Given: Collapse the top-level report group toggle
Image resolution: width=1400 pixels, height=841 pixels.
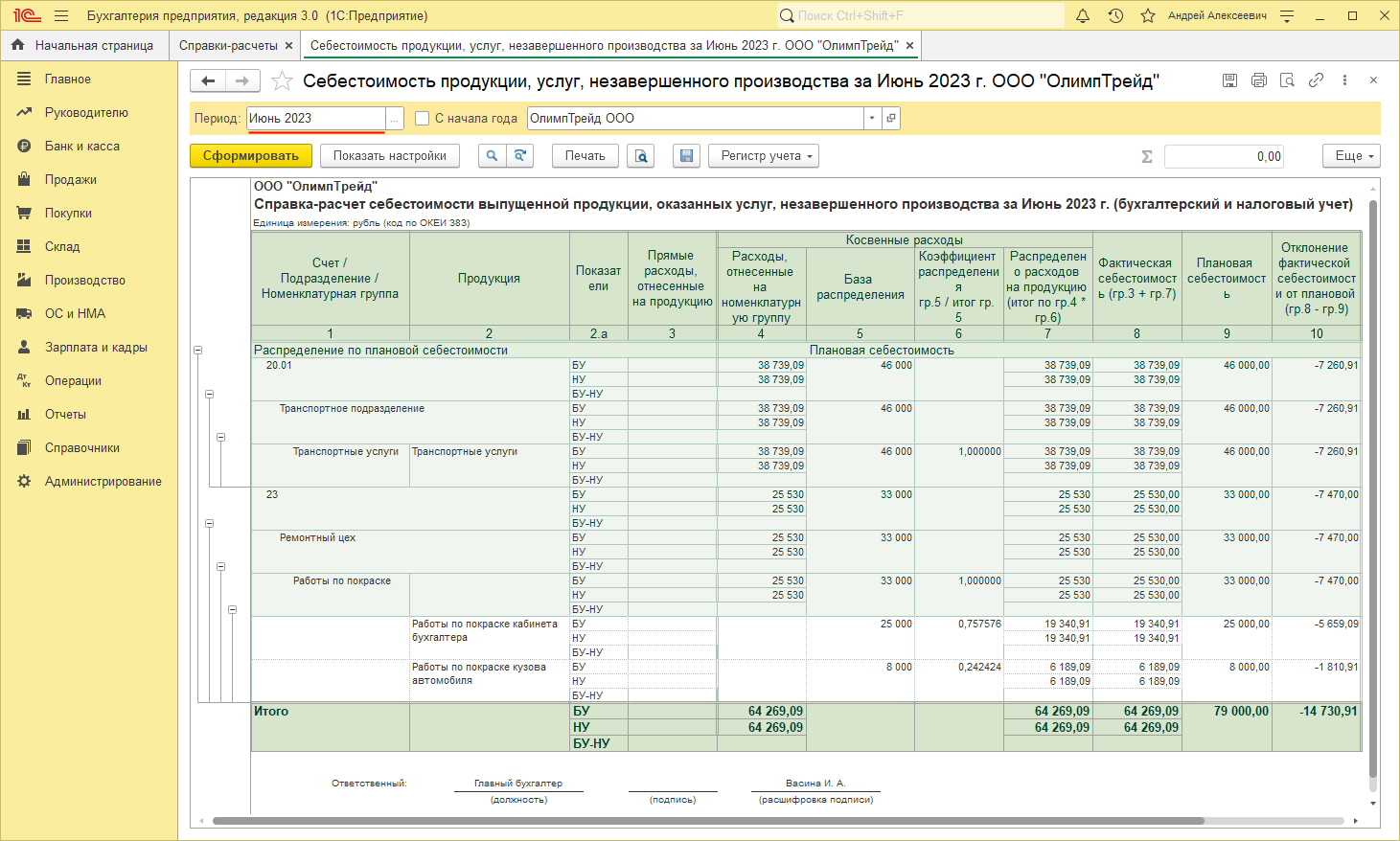Looking at the screenshot, I should click(x=198, y=351).
